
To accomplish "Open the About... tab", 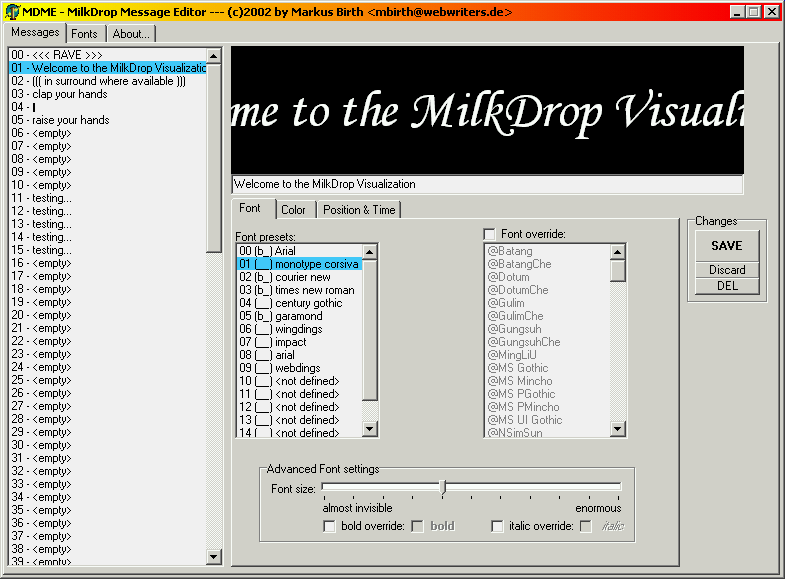I will click(x=130, y=34).
